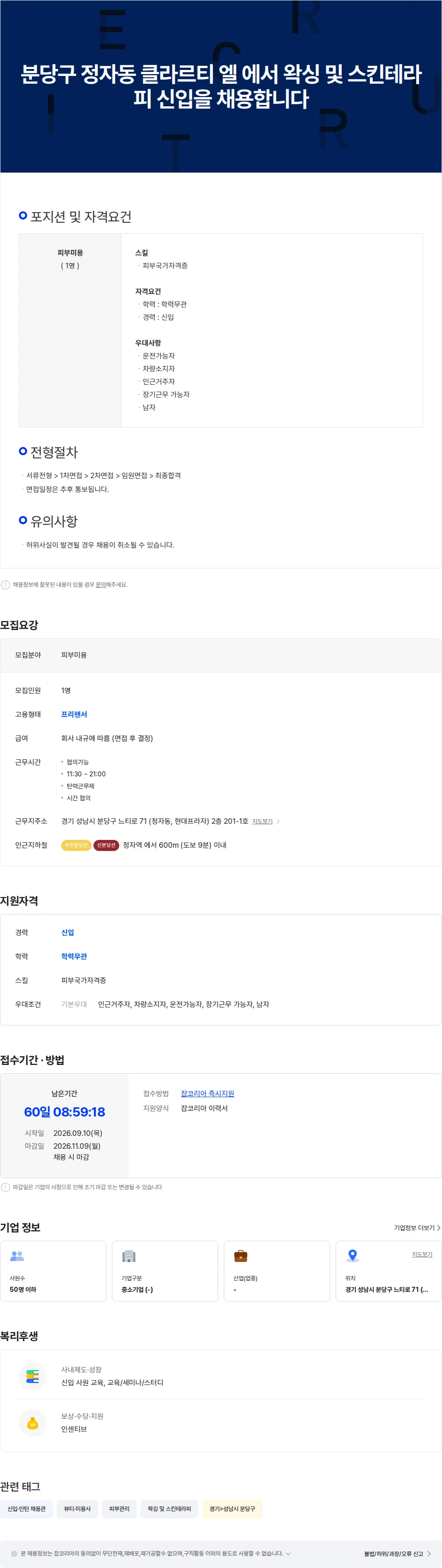Image resolution: width=442 pixels, height=1568 pixels.
Task: Select the 신분당선 subway line badge
Action: click(106, 845)
